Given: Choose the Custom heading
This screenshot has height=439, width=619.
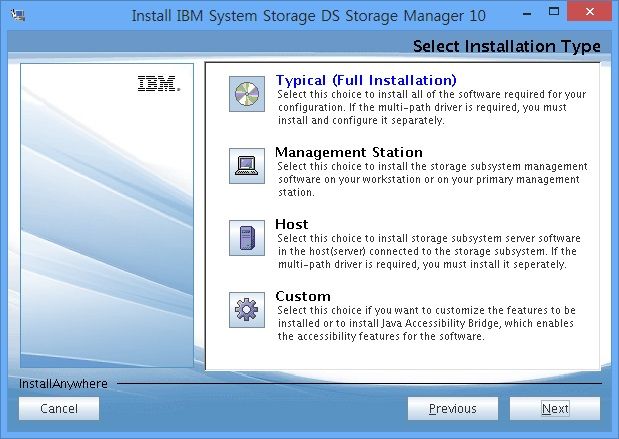Looking at the screenshot, I should pos(303,296).
